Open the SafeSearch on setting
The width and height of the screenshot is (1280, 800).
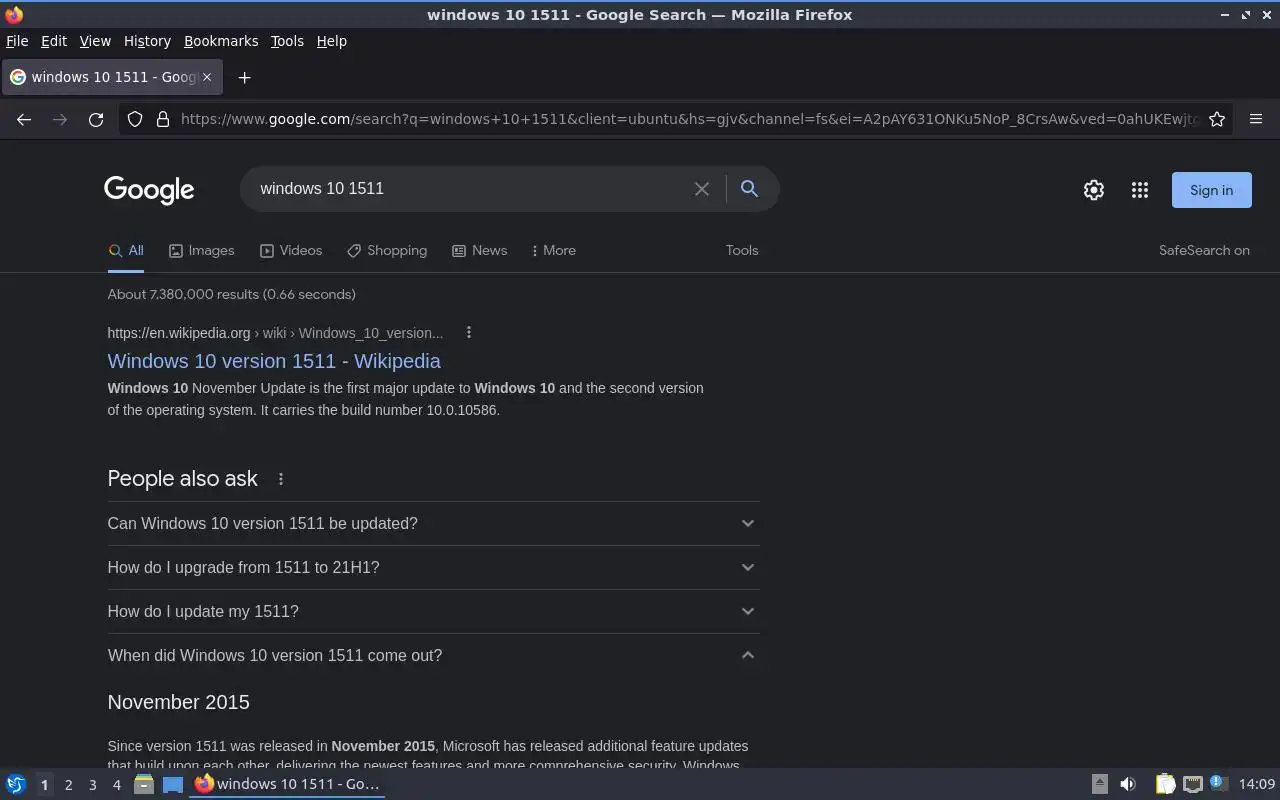coord(1204,251)
